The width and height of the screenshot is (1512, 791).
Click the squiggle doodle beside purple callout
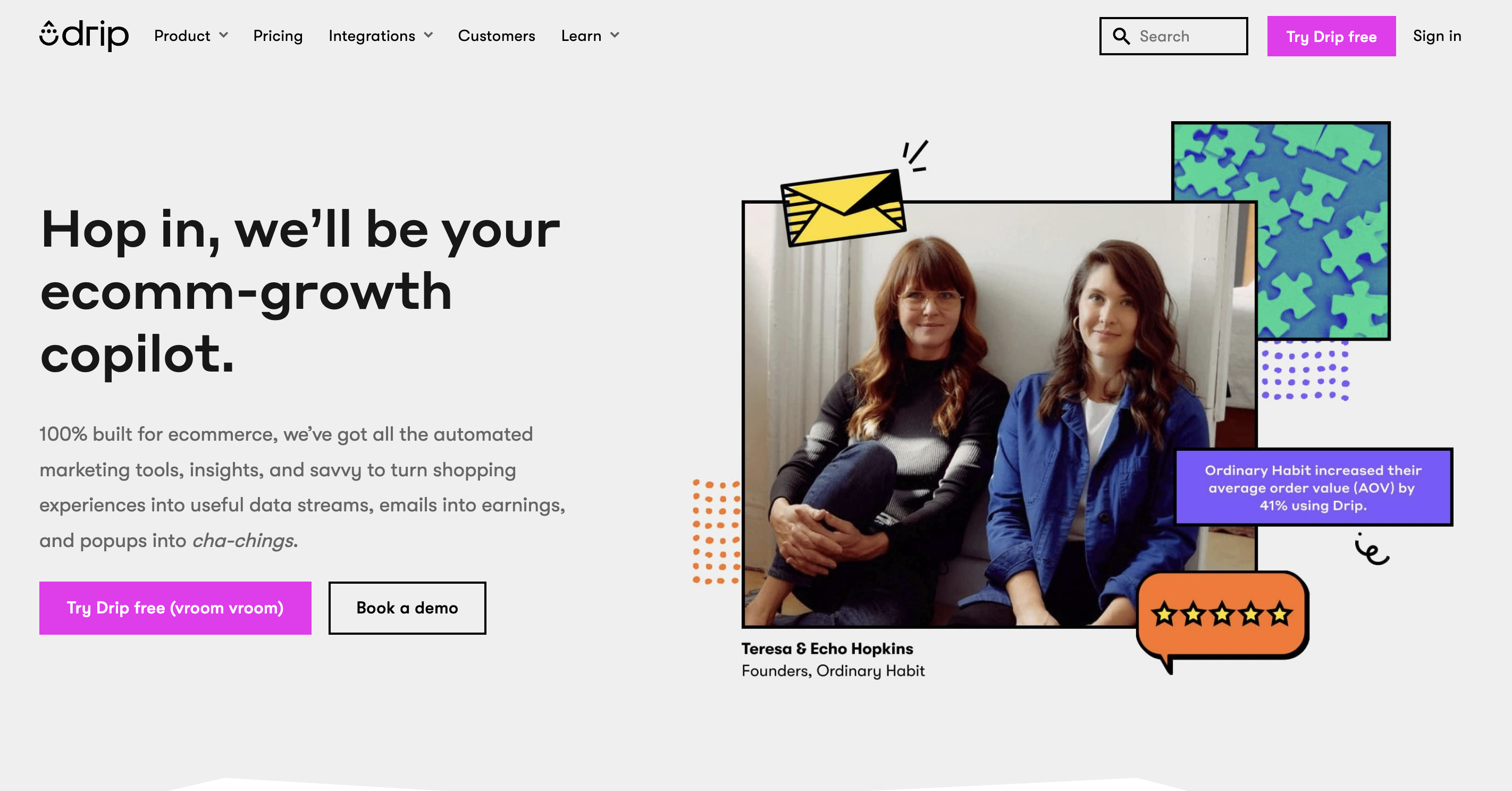point(1372,549)
